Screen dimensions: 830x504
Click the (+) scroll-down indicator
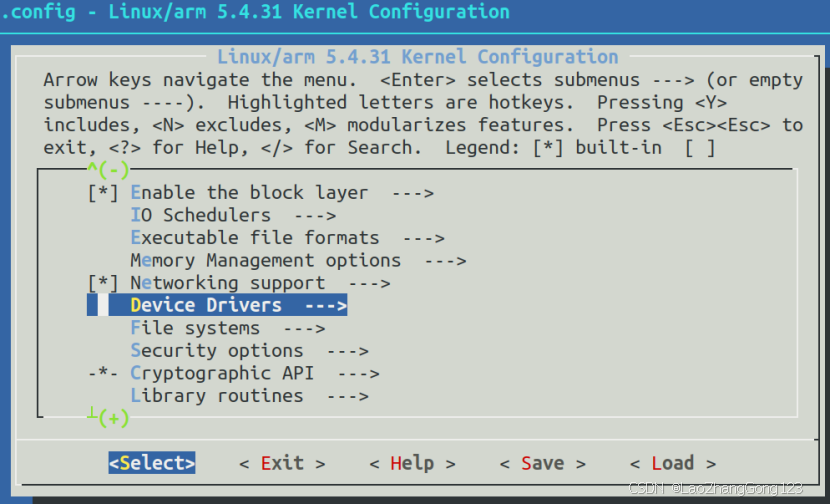pyautogui.click(x=108, y=418)
